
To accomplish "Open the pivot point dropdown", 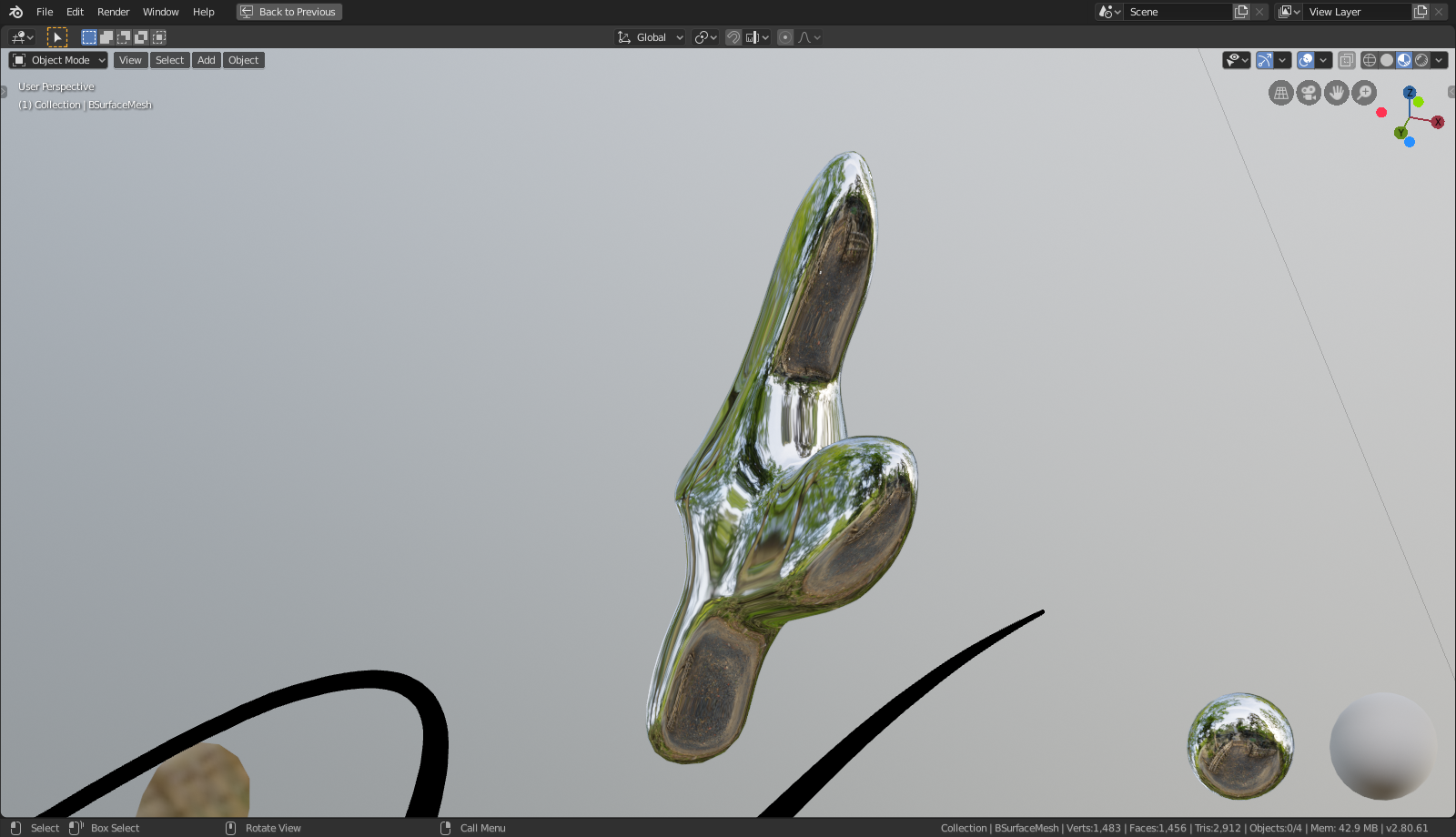I will click(705, 37).
